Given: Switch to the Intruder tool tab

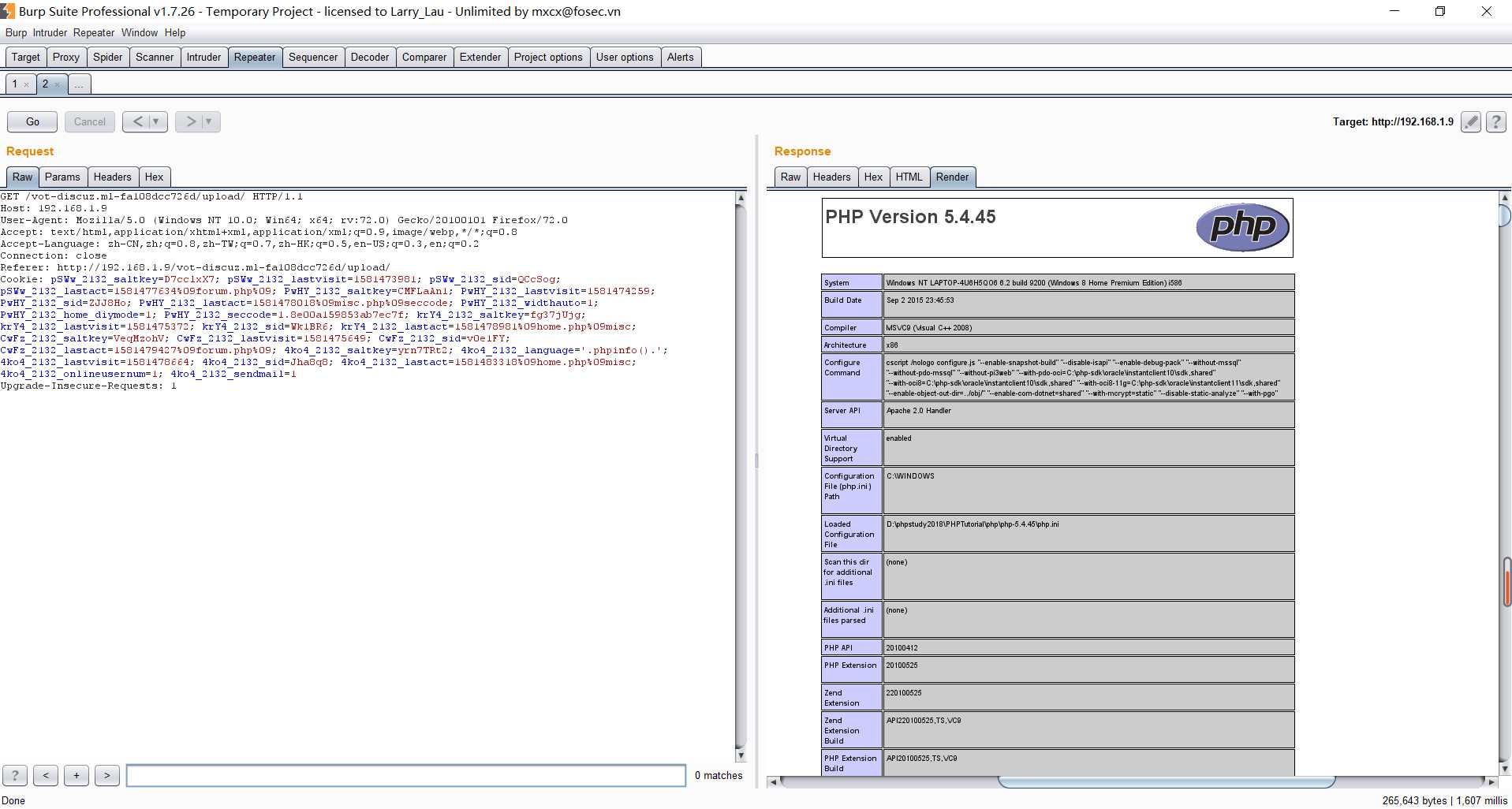Looking at the screenshot, I should 203,57.
